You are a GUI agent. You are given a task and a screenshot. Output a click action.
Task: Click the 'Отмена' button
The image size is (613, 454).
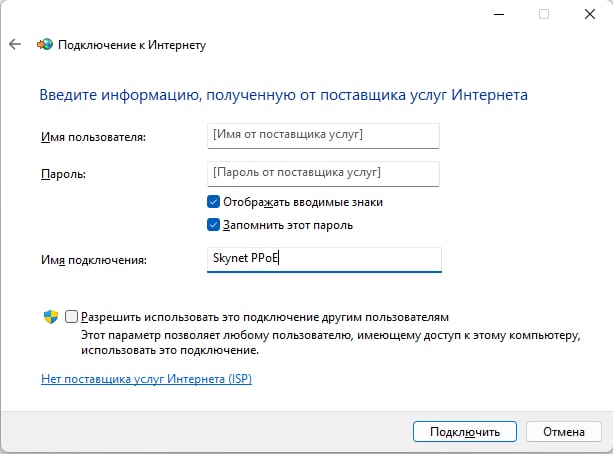(564, 432)
